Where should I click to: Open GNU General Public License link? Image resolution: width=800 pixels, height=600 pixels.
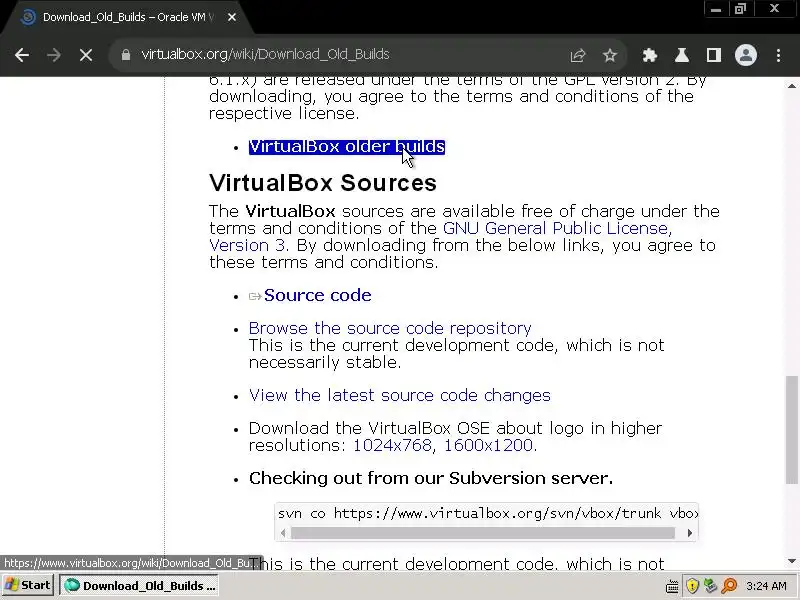pyautogui.click(x=557, y=228)
